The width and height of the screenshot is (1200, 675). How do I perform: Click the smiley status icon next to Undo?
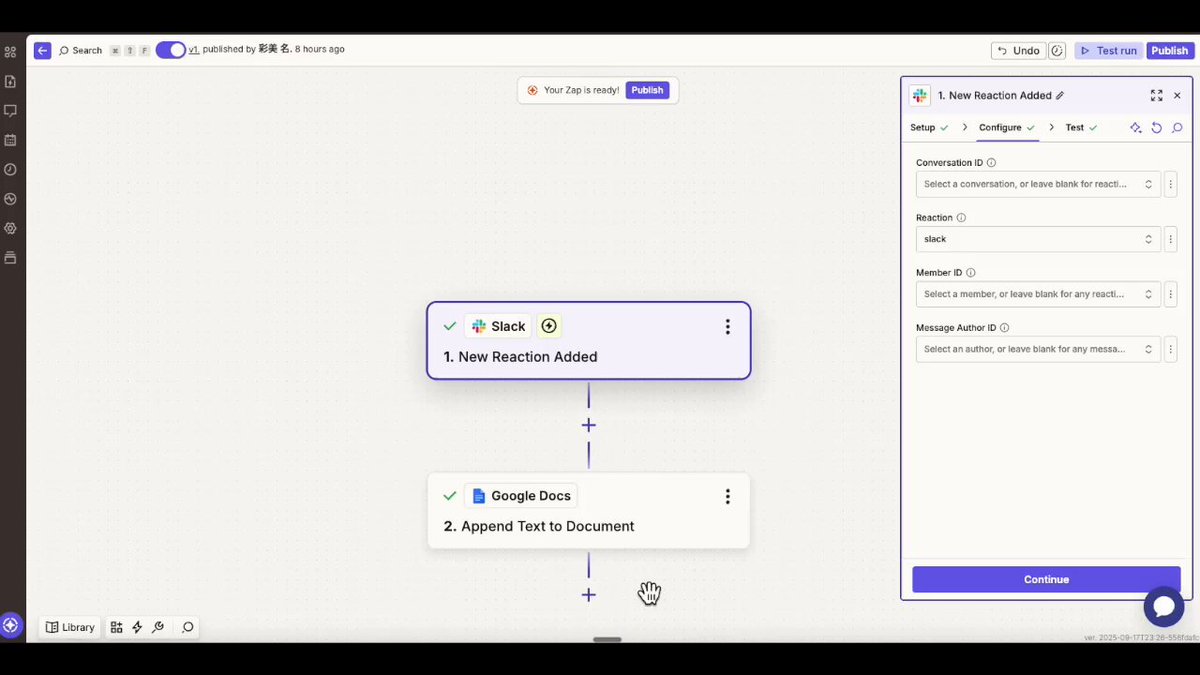(1057, 51)
